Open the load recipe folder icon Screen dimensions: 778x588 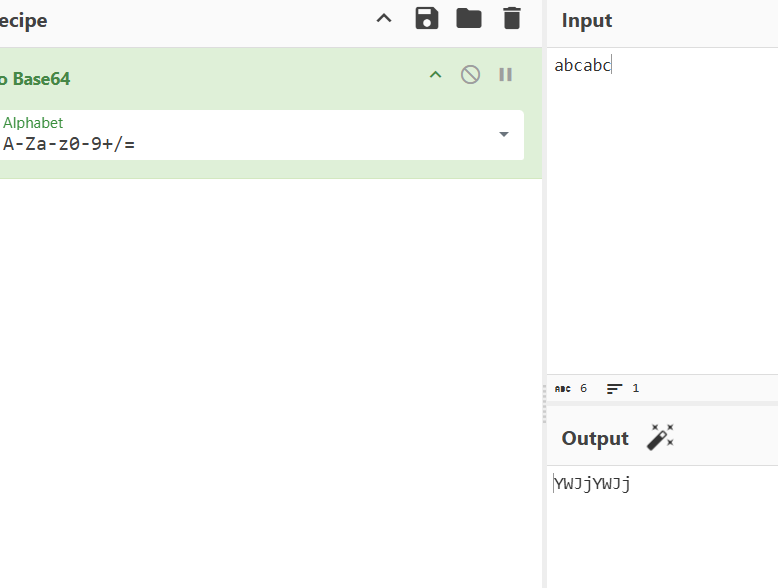pyautogui.click(x=469, y=18)
